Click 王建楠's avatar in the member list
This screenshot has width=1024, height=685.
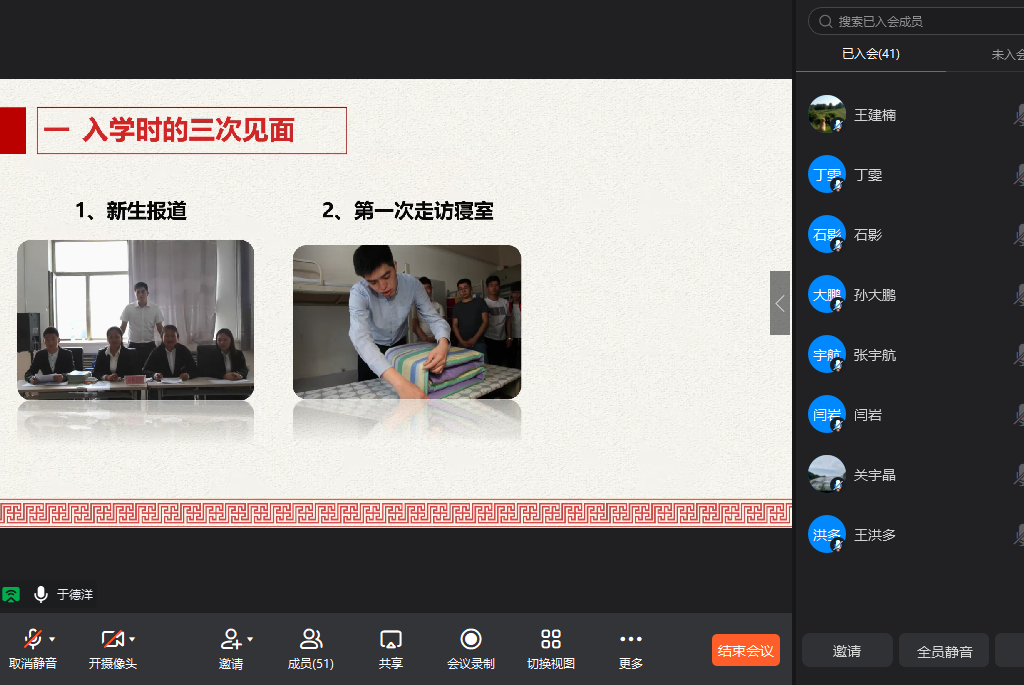coord(826,115)
